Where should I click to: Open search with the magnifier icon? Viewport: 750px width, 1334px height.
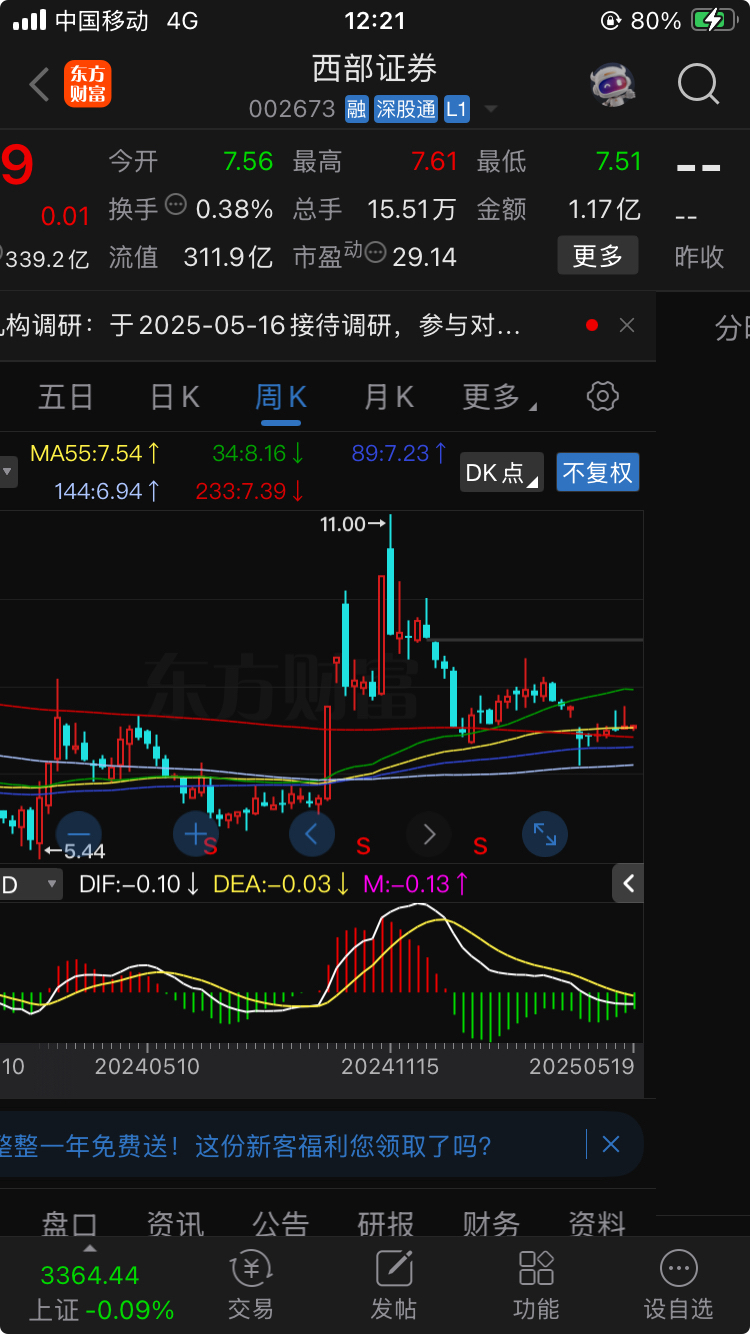pyautogui.click(x=699, y=84)
